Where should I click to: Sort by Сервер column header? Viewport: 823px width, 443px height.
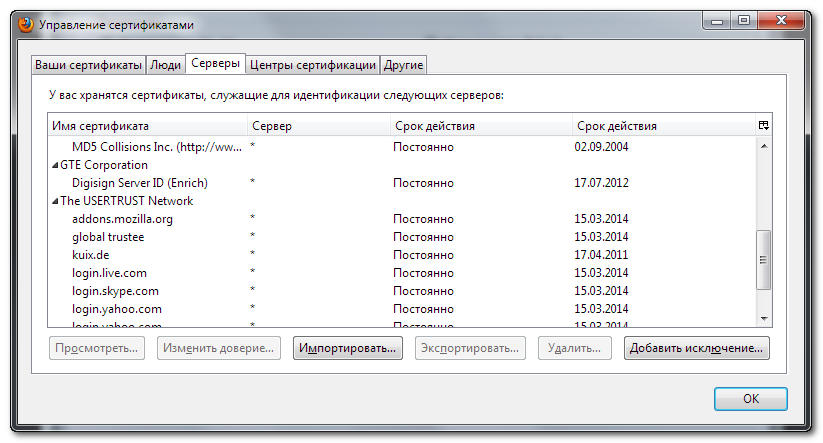tap(319, 126)
